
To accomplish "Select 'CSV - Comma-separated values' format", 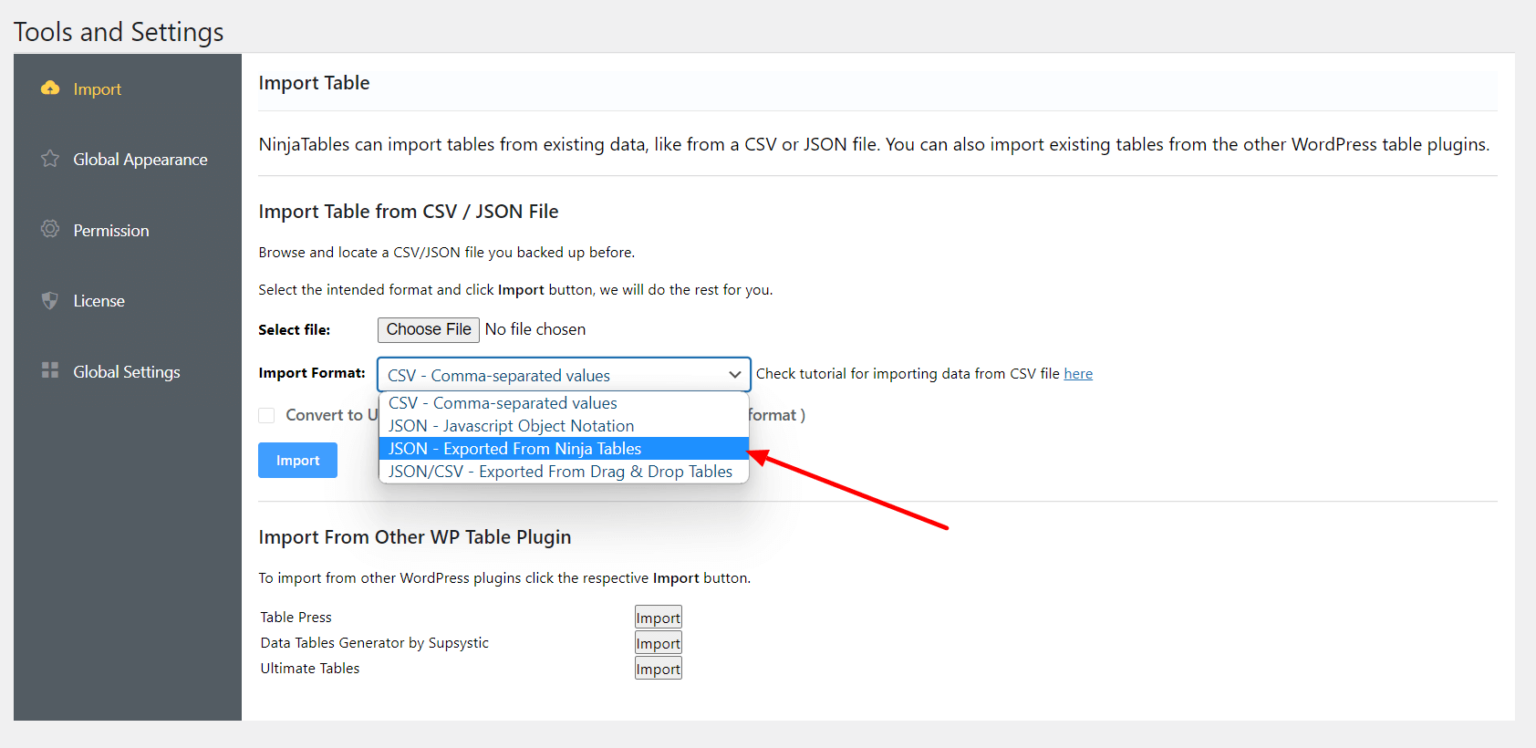I will click(x=502, y=402).
